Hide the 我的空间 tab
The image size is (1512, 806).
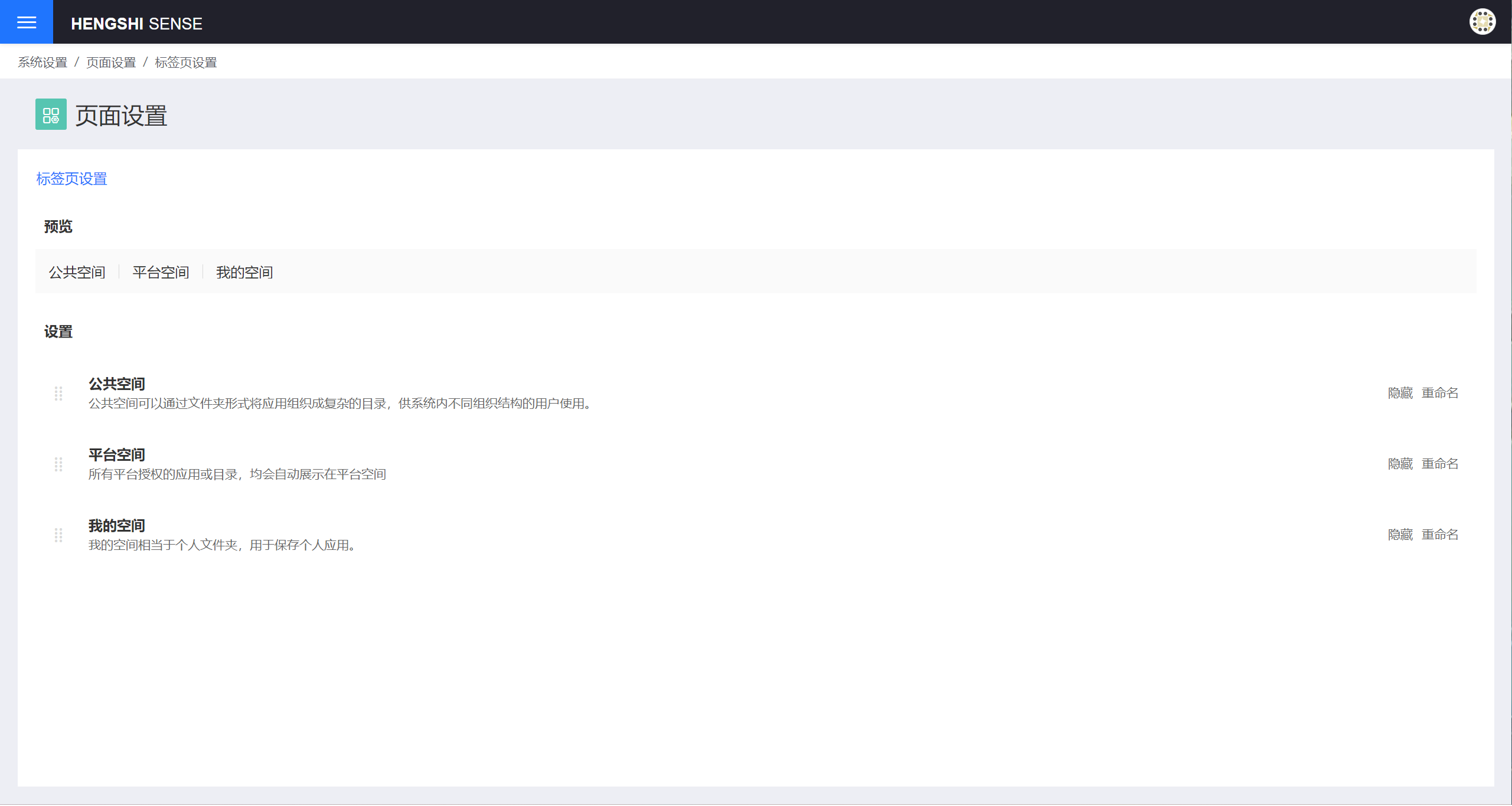1400,535
